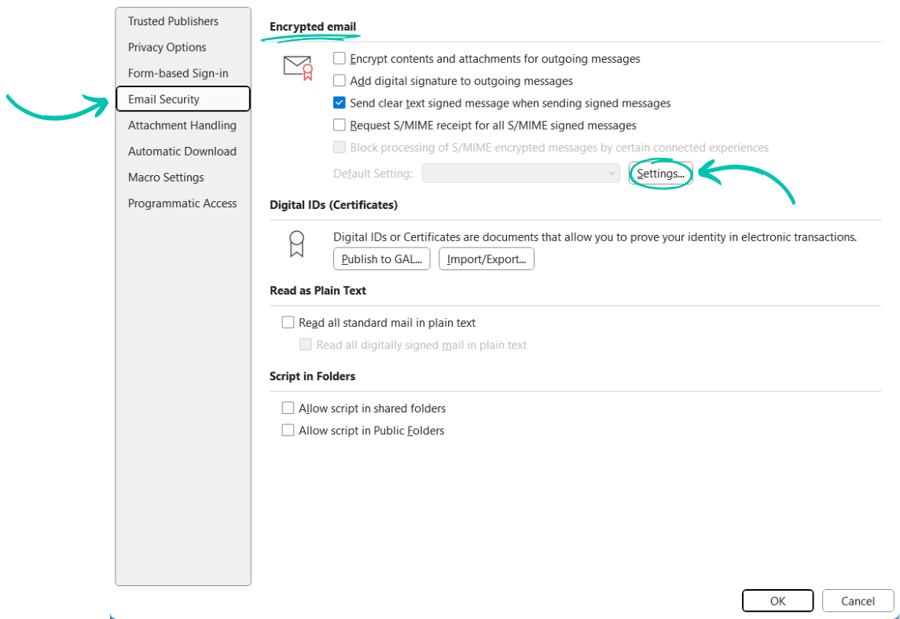This screenshot has height=619, width=900.
Task: Select Programmatic Access settings
Action: point(182,203)
